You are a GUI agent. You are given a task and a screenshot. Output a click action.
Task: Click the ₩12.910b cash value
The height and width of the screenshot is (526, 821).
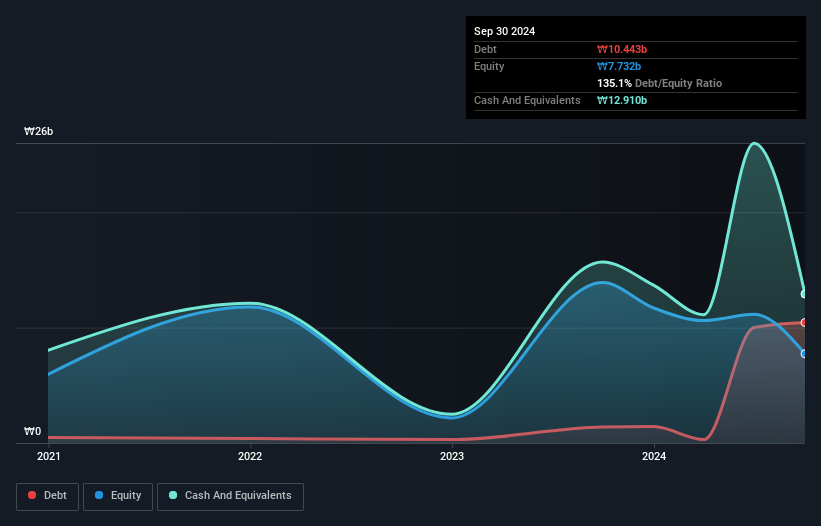click(x=622, y=100)
